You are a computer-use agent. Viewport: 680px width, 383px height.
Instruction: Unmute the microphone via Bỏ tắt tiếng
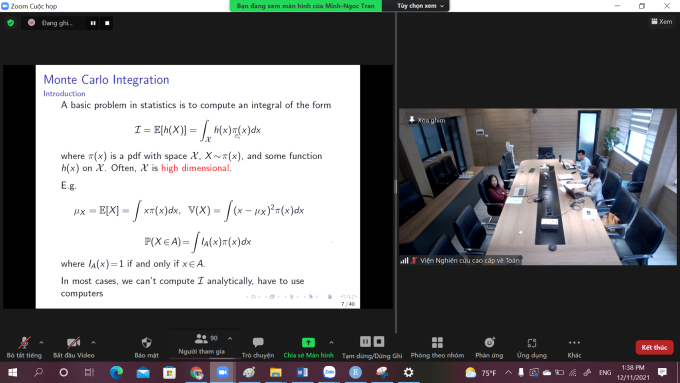[x=24, y=347]
